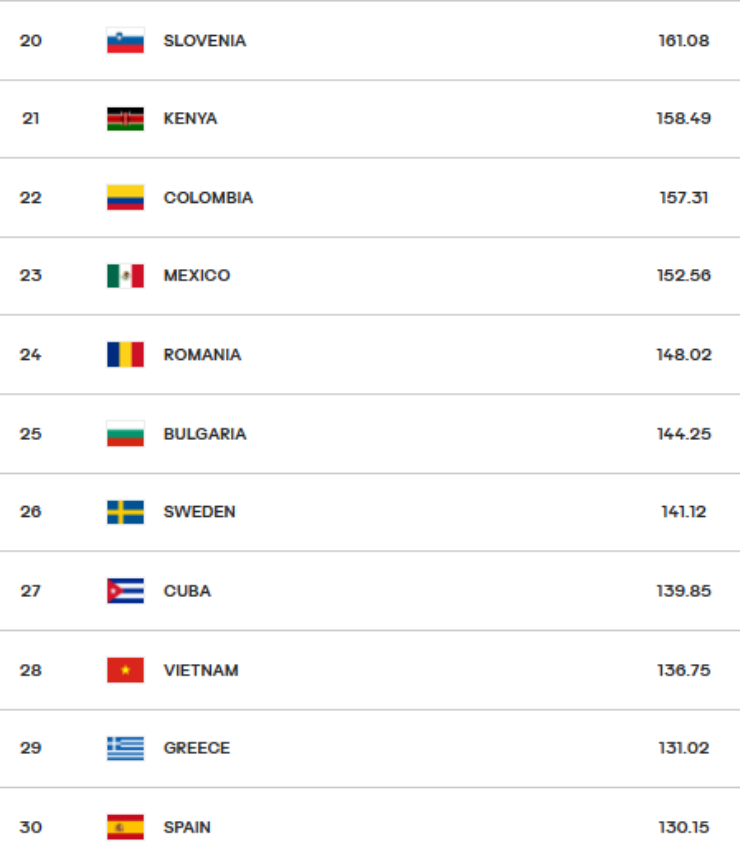Click the Bulgaria flag icon
The image size is (740, 861).
(125, 434)
